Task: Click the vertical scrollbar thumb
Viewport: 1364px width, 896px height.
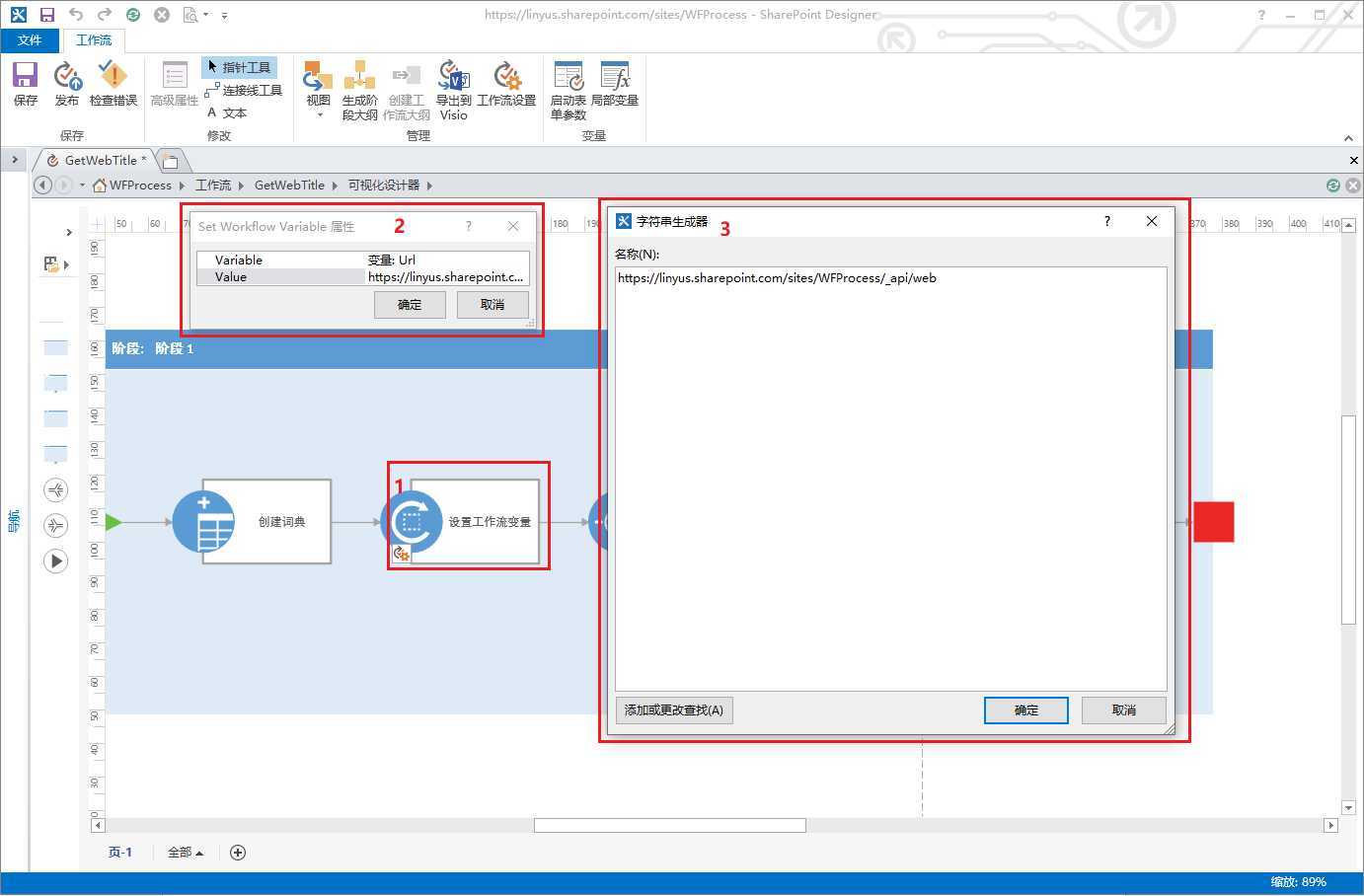Action: click(1348, 520)
